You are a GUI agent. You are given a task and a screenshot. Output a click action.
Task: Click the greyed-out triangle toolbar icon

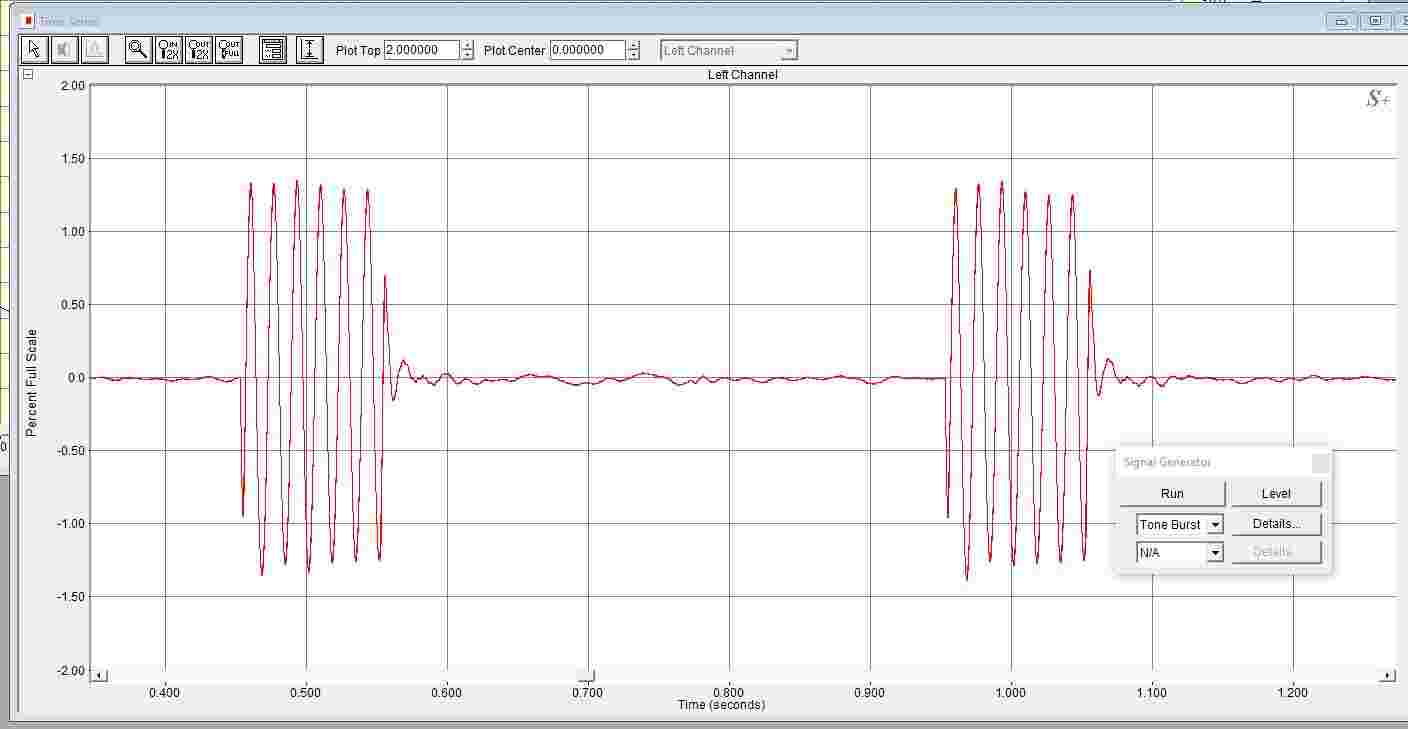pos(95,49)
